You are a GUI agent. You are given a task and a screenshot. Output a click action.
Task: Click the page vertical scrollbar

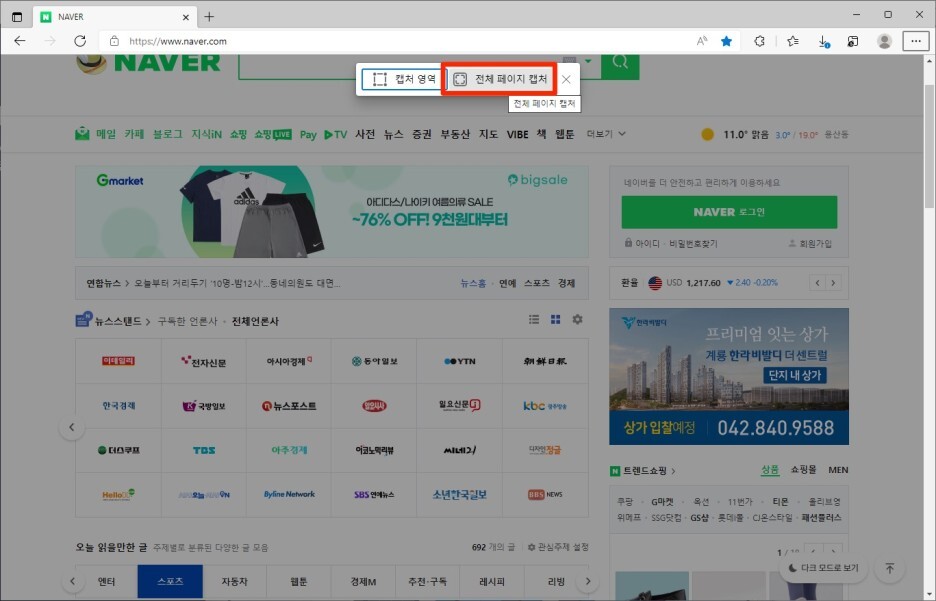click(x=929, y=146)
